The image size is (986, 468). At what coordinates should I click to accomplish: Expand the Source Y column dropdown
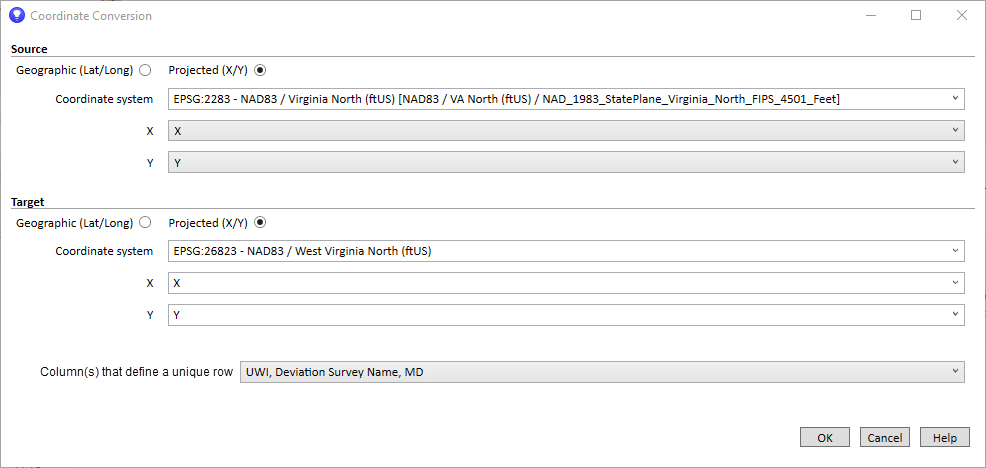tap(956, 162)
